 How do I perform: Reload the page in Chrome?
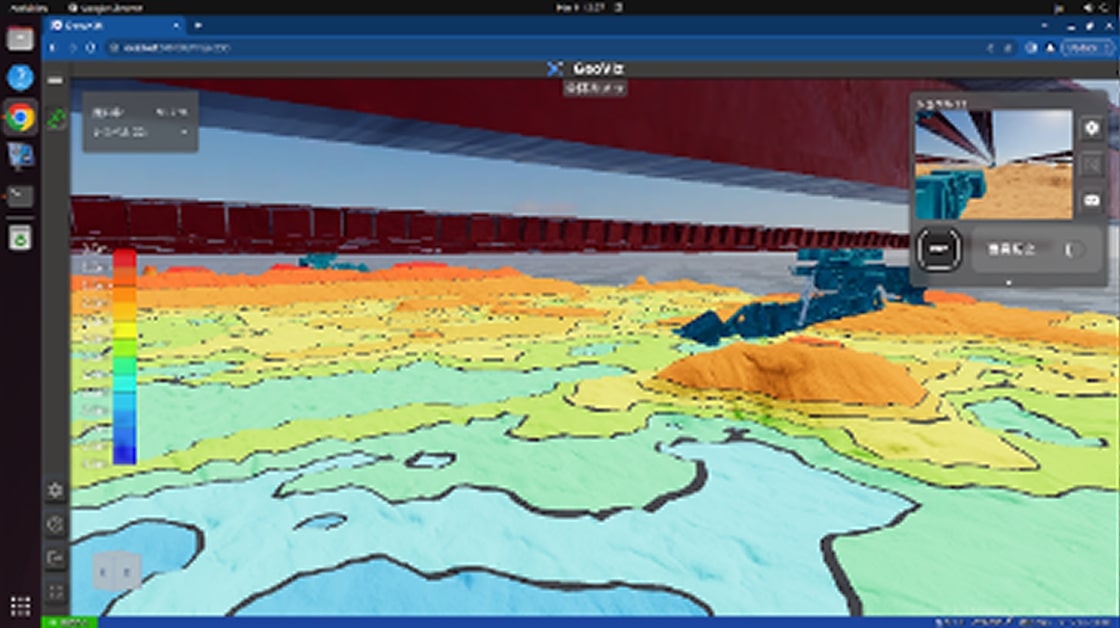click(90, 47)
